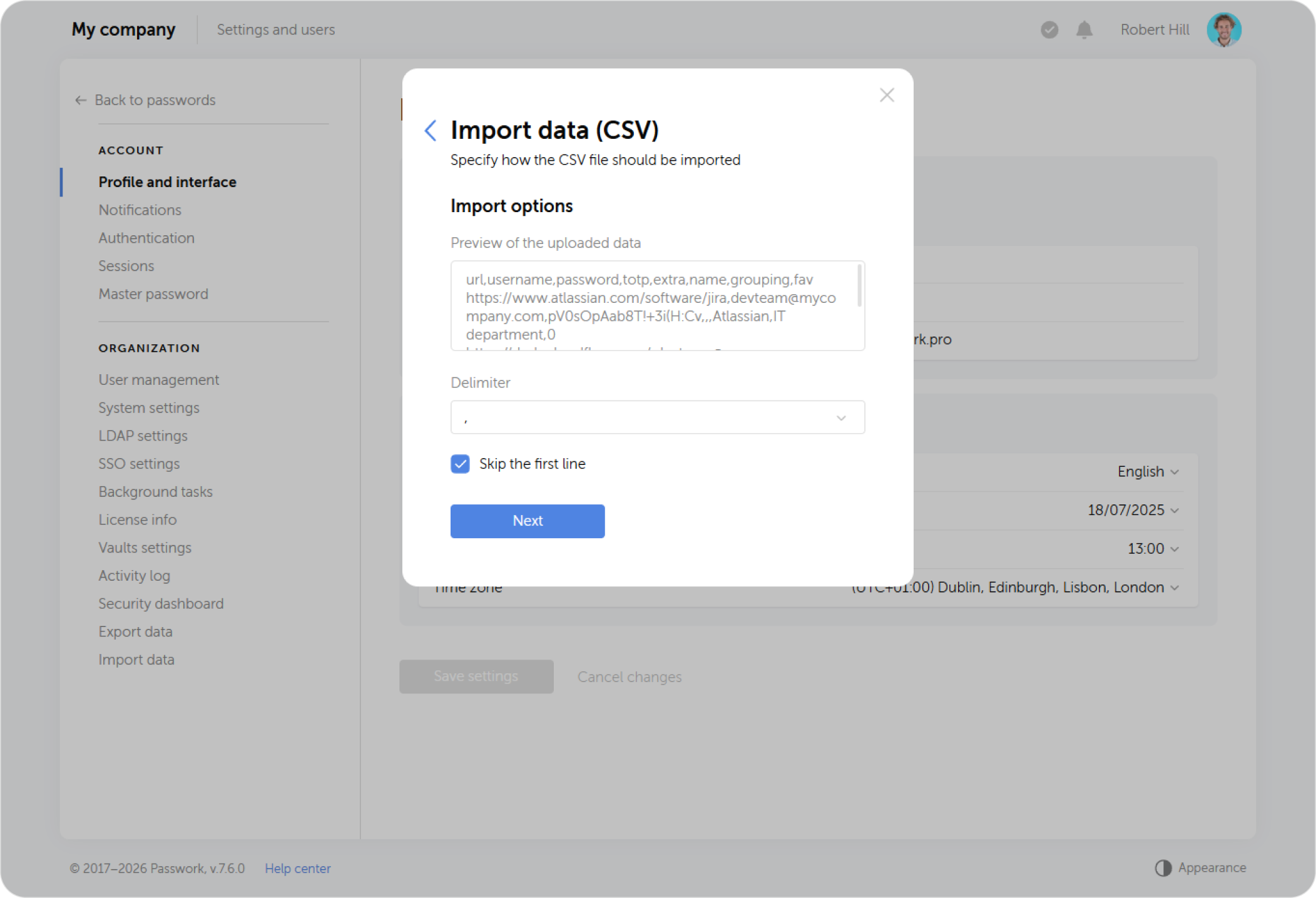Screen dimensions: 1316x898
Task: Open the time zone Dublin dropdown
Action: click(1015, 588)
